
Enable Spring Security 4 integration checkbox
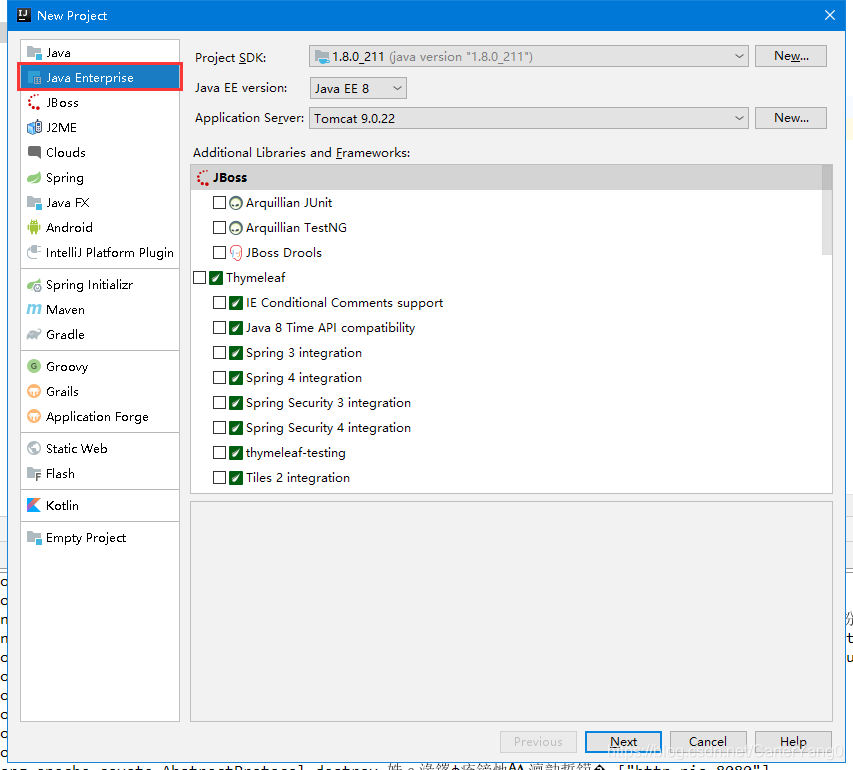pyautogui.click(x=219, y=428)
